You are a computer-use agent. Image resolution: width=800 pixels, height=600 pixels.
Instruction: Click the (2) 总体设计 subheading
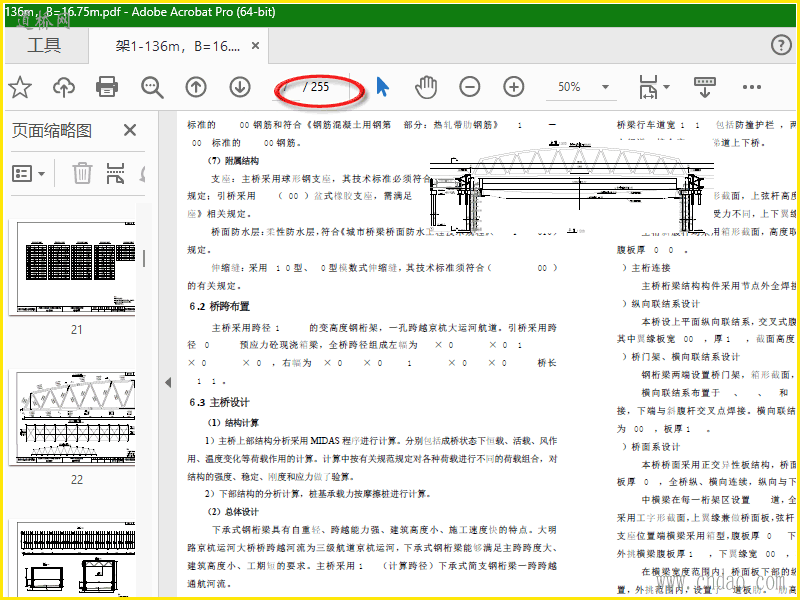coord(233,512)
